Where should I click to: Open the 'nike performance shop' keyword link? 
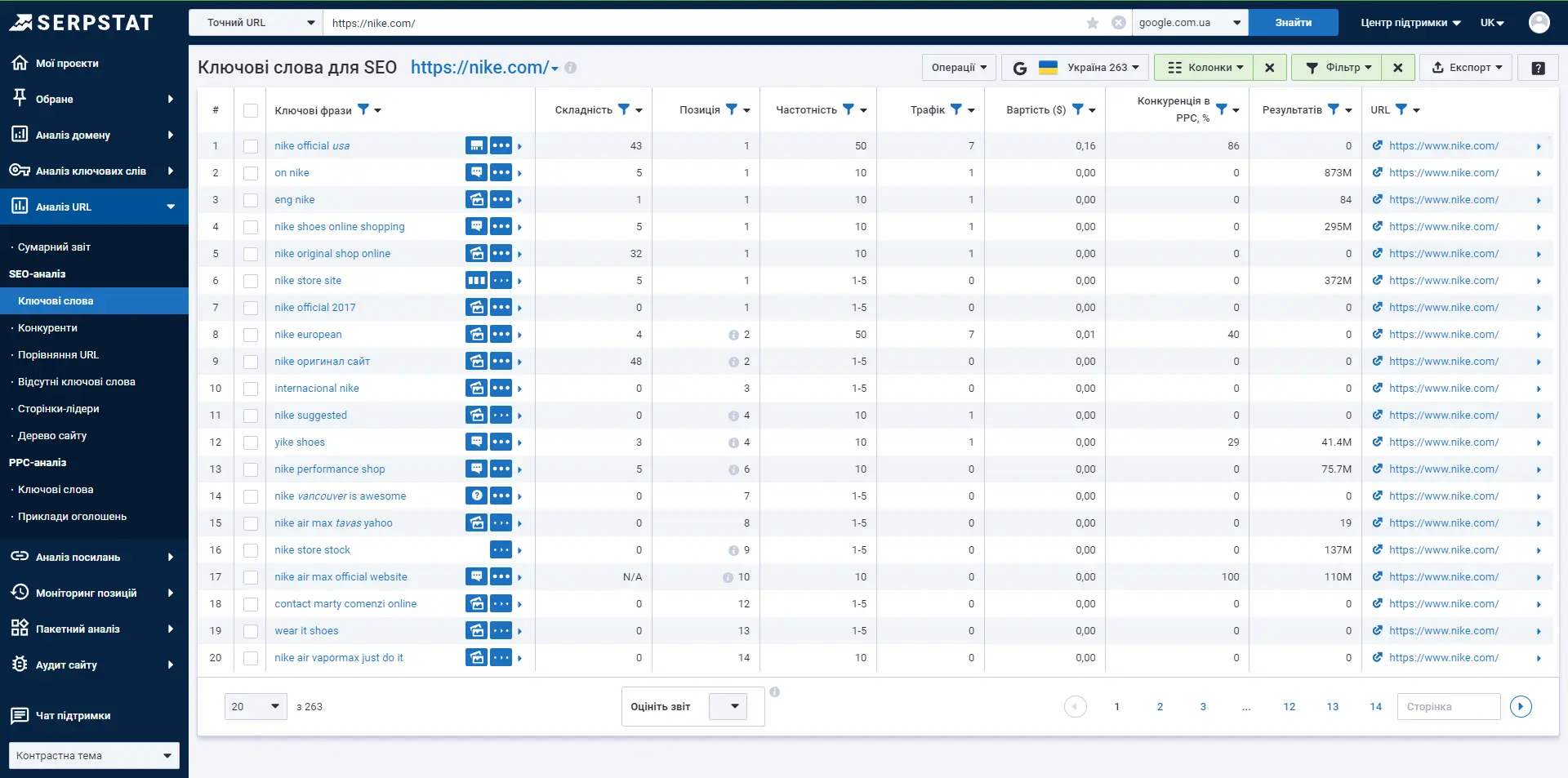tap(330, 469)
